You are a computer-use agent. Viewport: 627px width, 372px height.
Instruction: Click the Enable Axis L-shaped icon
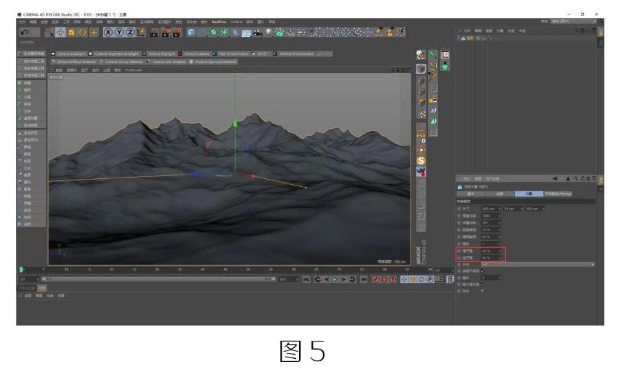421,127
